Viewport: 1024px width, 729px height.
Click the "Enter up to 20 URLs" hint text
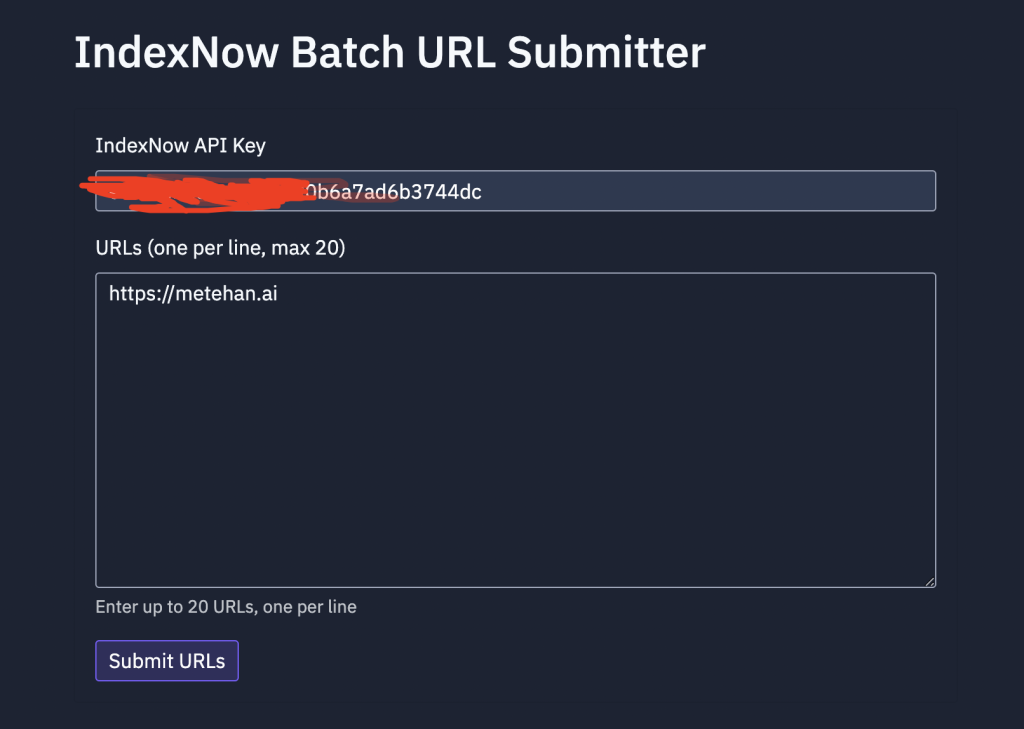[x=225, y=607]
